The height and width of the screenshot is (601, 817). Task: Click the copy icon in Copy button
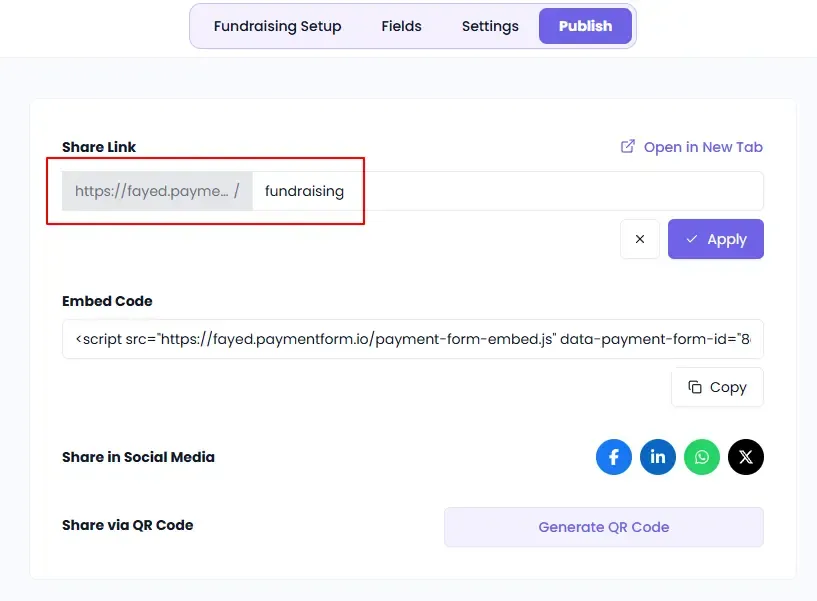695,387
